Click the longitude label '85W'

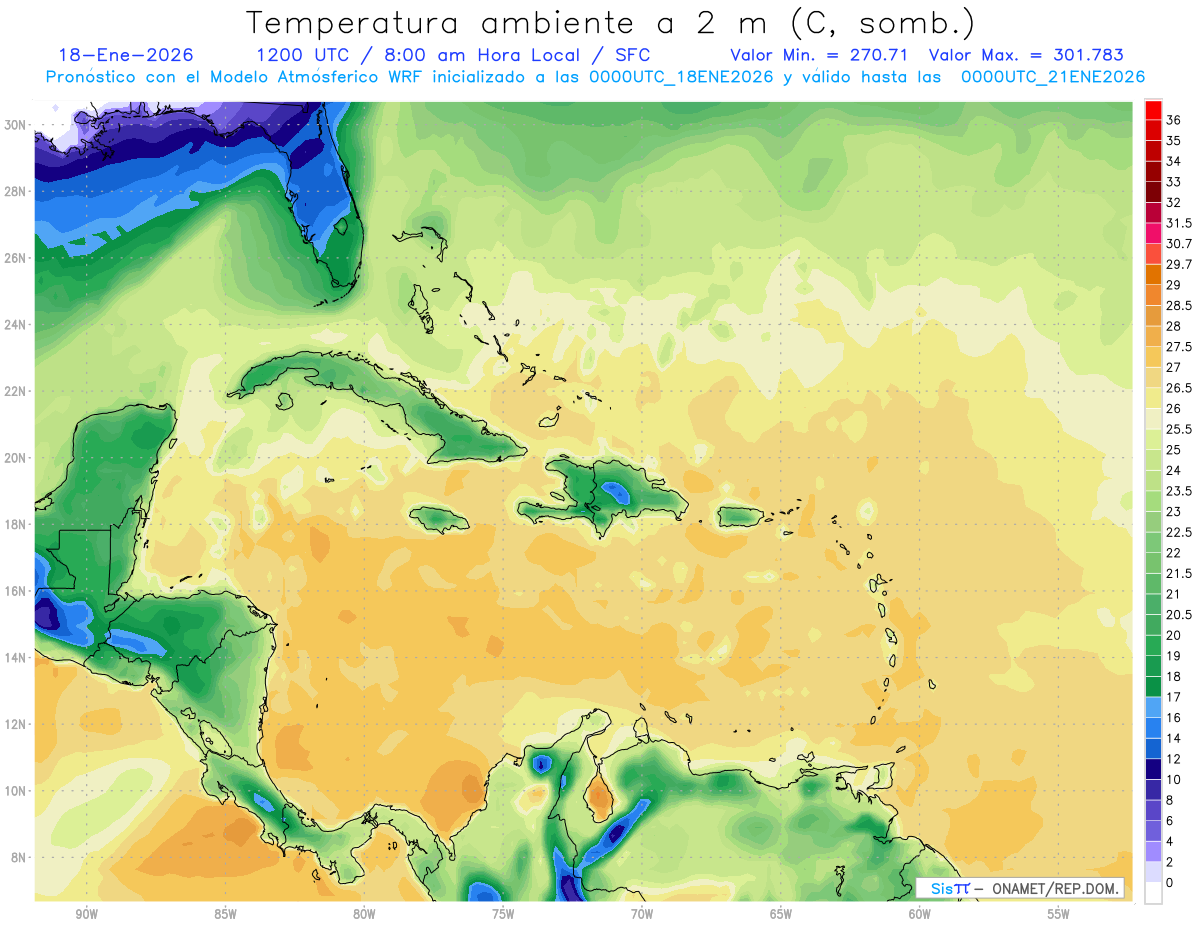point(225,914)
